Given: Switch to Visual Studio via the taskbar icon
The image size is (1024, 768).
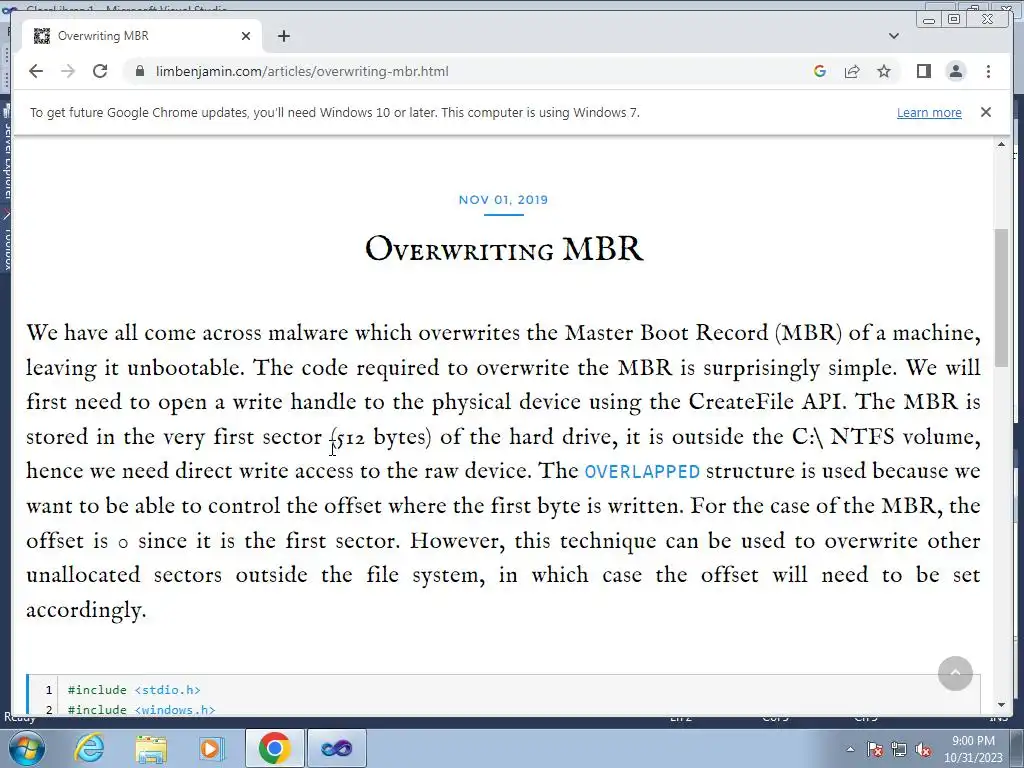Looking at the screenshot, I should tap(336, 748).
